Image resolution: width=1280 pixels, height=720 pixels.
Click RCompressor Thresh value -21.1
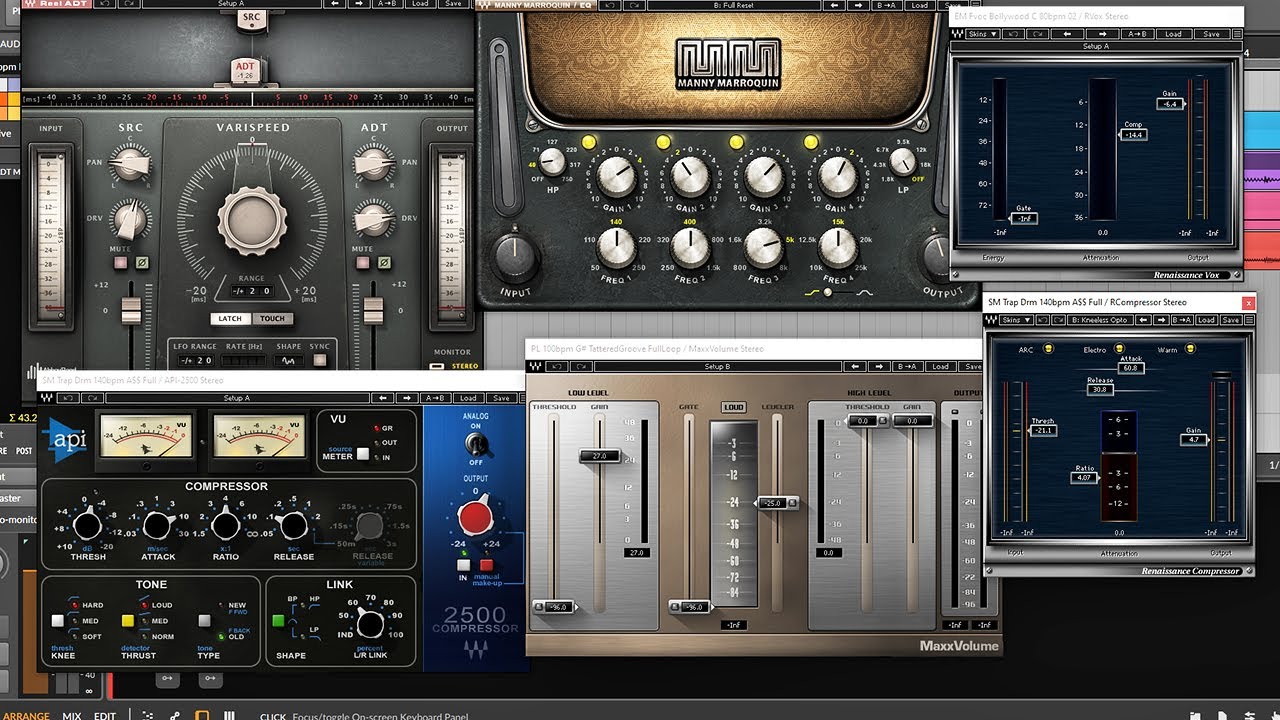pyautogui.click(x=1041, y=431)
